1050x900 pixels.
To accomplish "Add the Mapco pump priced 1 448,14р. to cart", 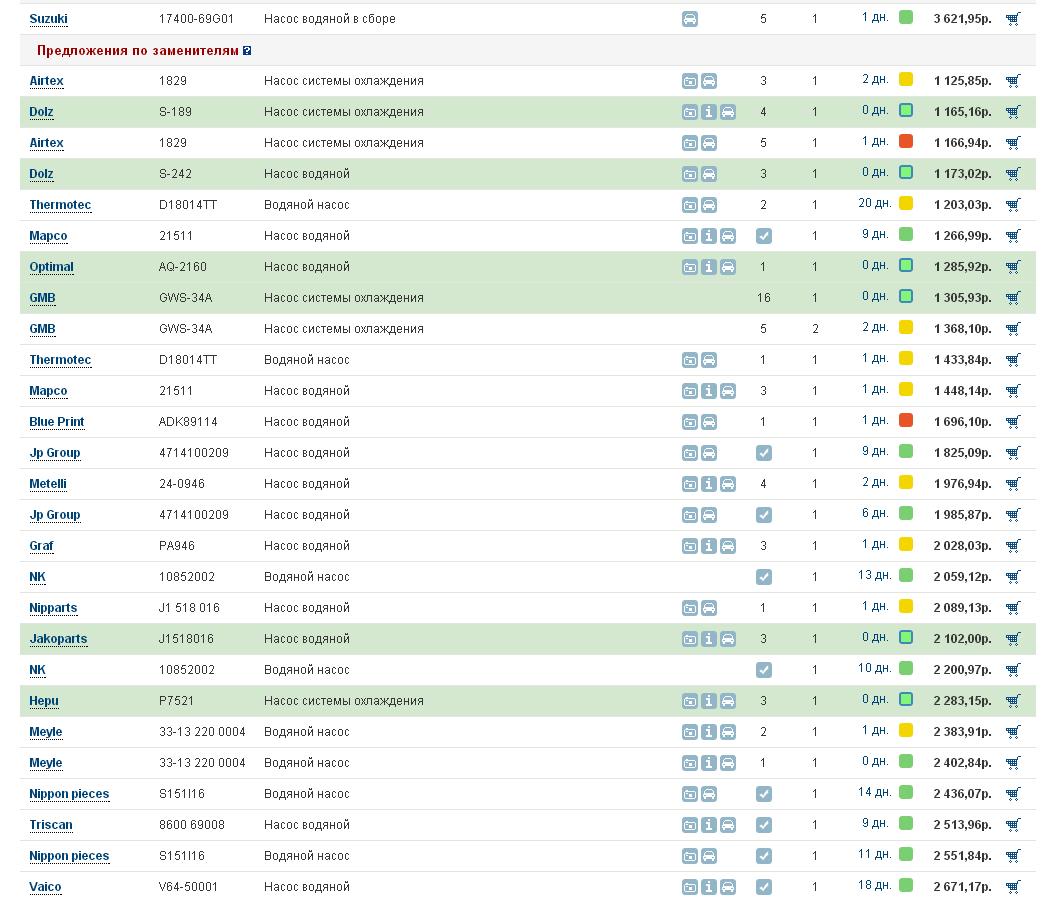I will pos(1013,391).
